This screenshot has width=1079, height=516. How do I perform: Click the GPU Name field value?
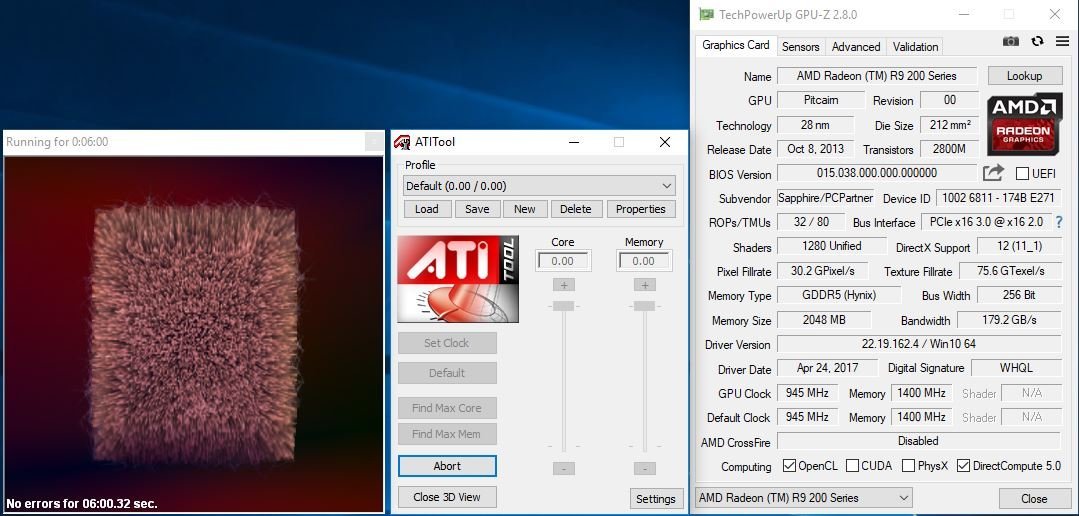pos(877,76)
